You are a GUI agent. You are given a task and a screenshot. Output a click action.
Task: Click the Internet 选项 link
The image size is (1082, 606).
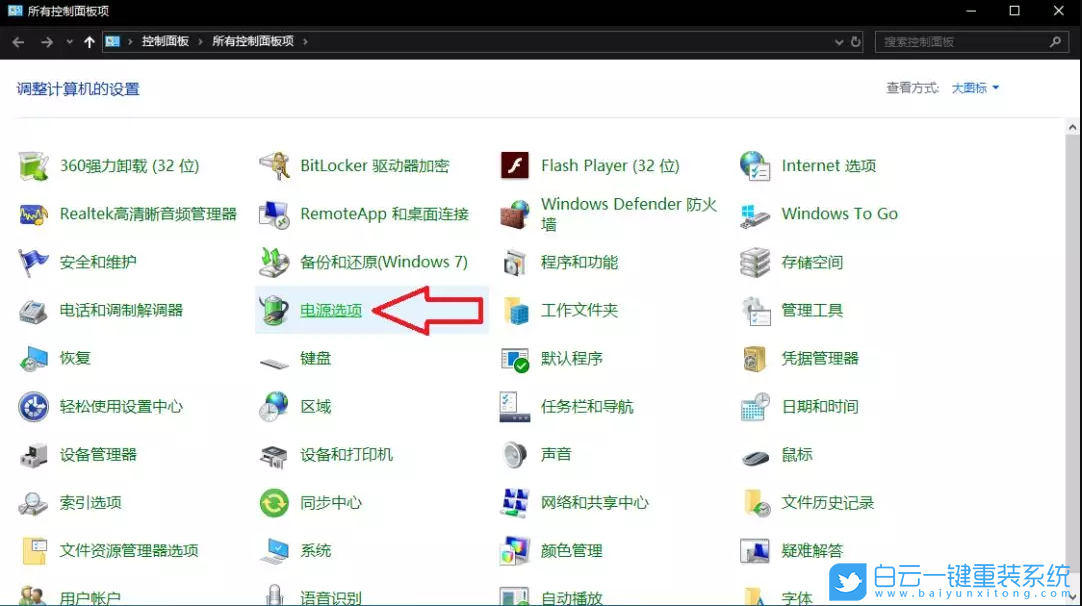828,166
